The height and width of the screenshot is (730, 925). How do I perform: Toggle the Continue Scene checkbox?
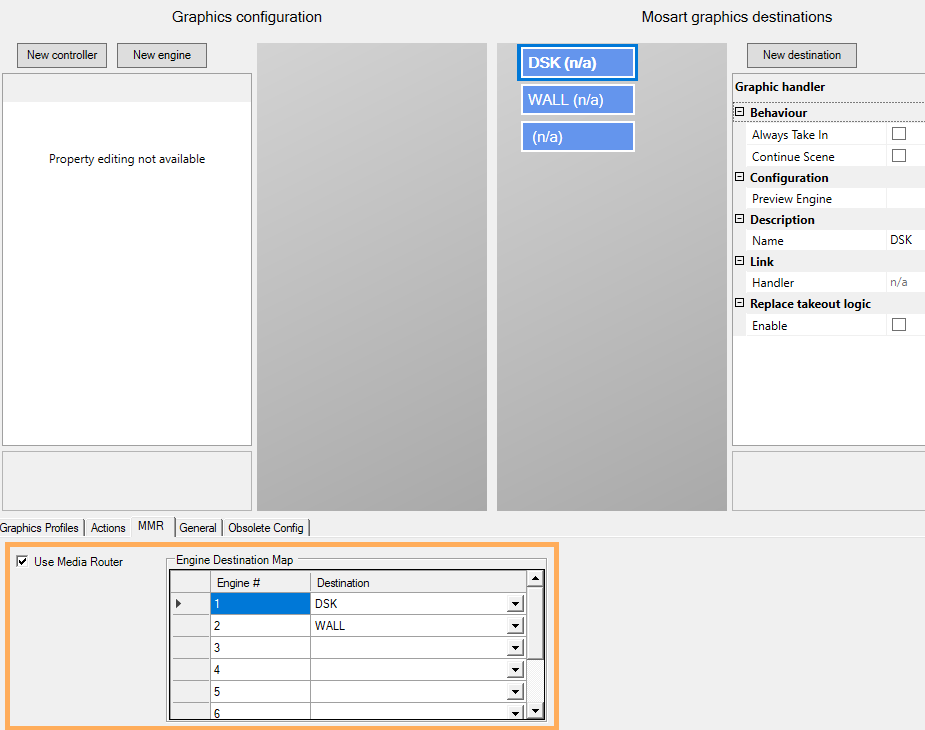[898, 156]
